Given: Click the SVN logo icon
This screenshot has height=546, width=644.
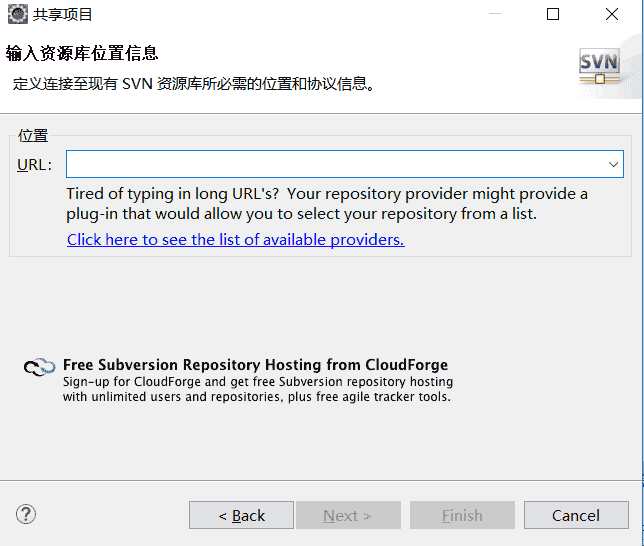Looking at the screenshot, I should coord(599,66).
